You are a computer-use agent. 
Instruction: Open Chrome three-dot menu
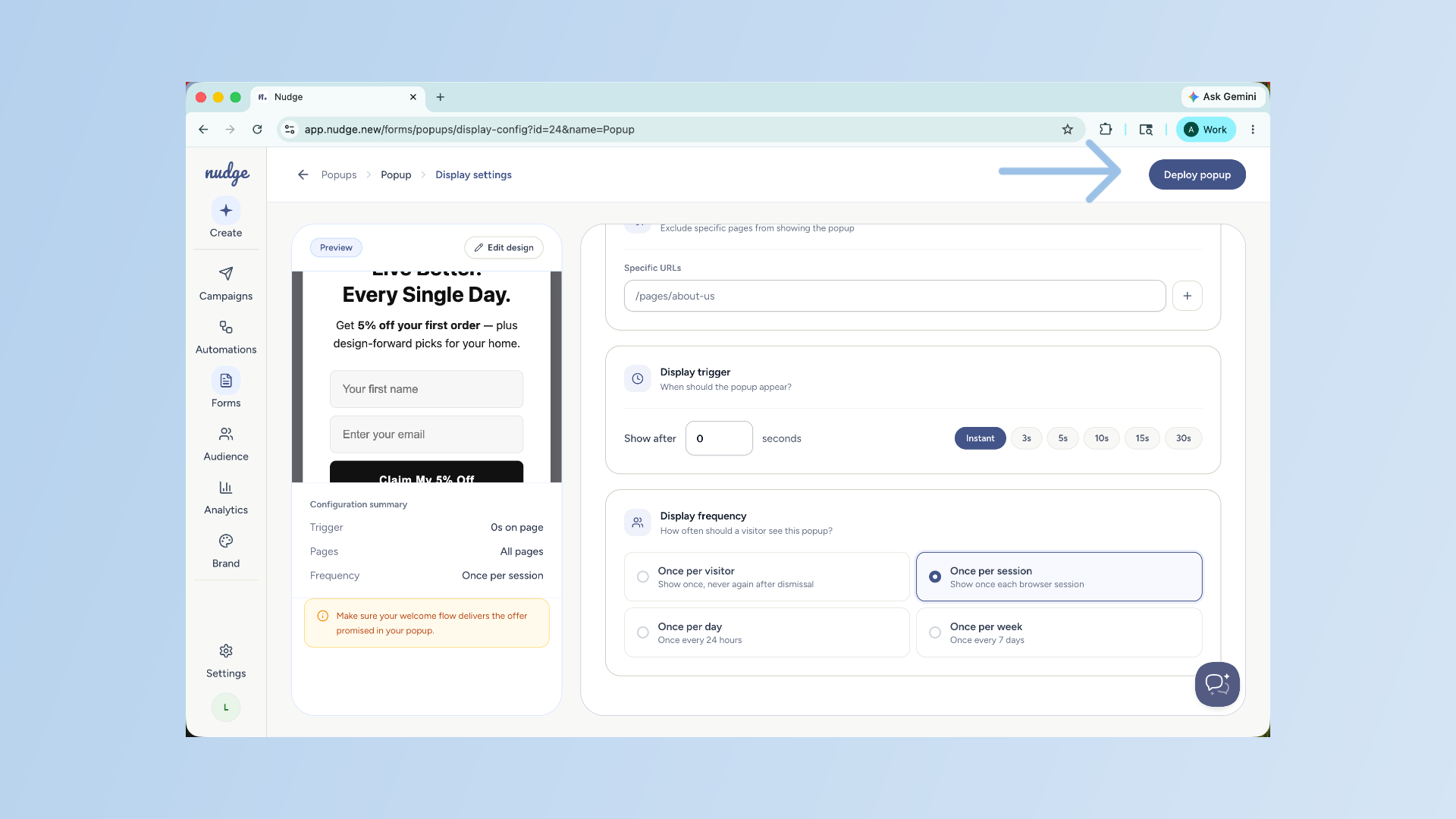tap(1253, 130)
